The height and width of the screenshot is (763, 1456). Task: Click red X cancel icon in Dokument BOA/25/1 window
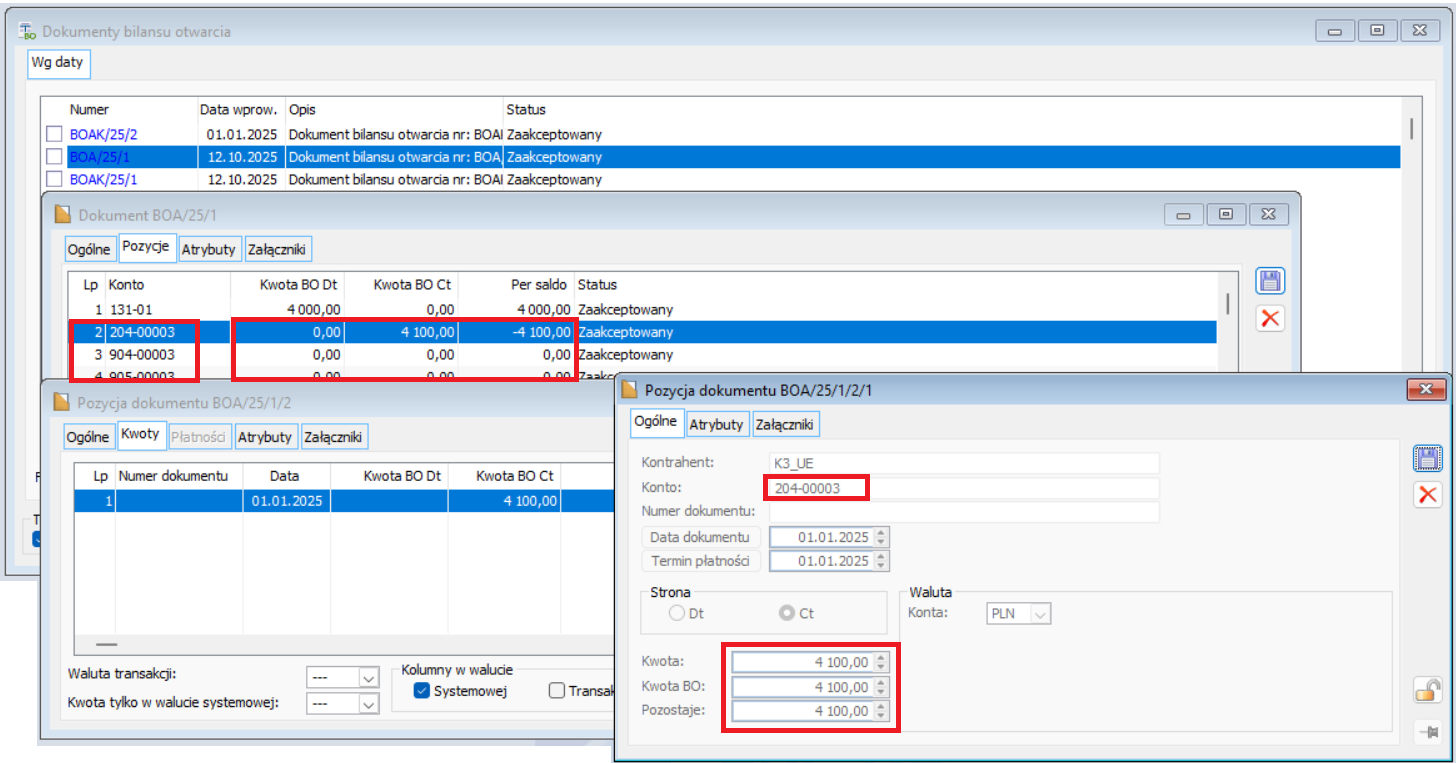point(1270,319)
